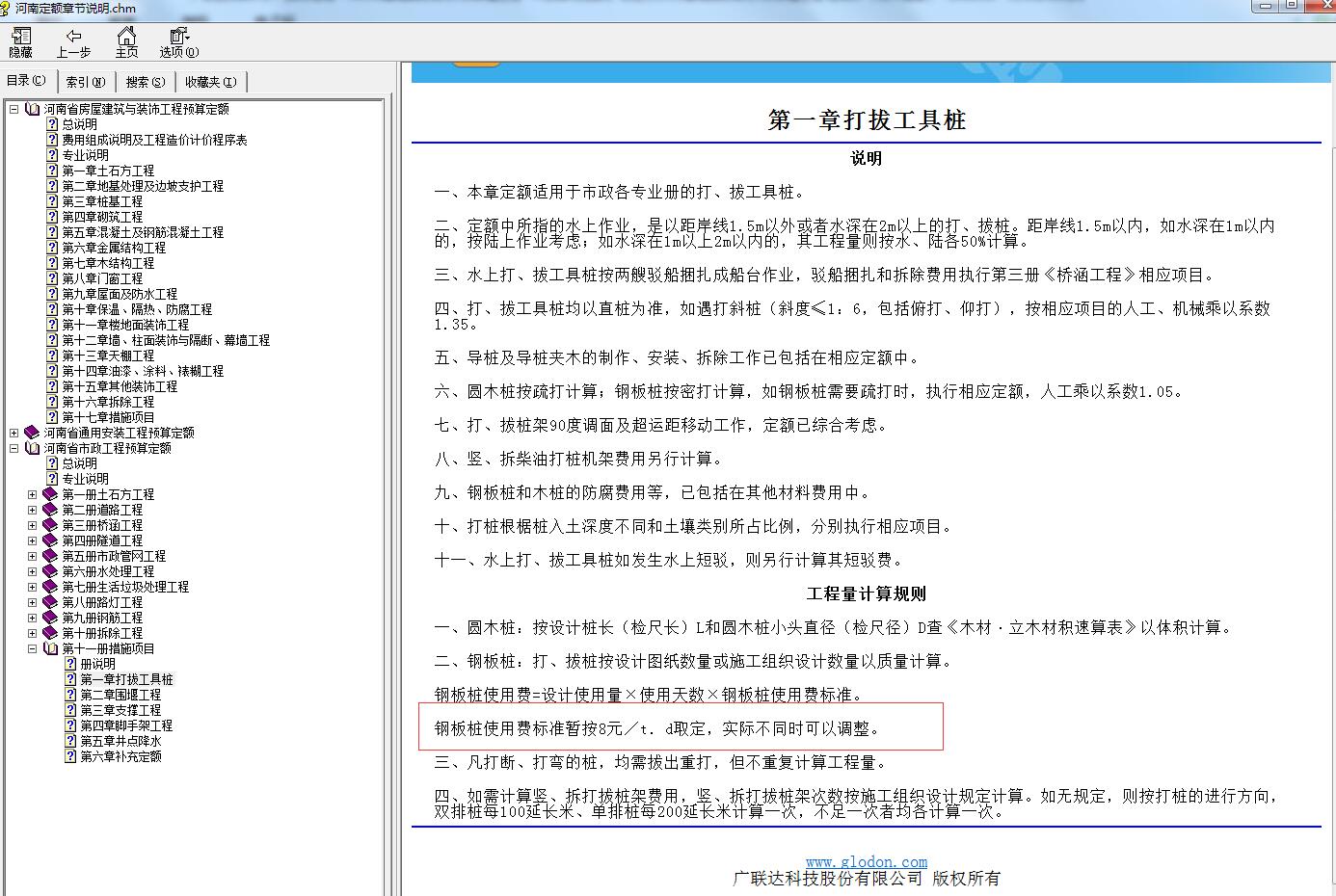This screenshot has width=1336, height=896.
Task: Click the open book icon of 河南省房屋建筑与装饰工程预算定额
Action: [32, 109]
